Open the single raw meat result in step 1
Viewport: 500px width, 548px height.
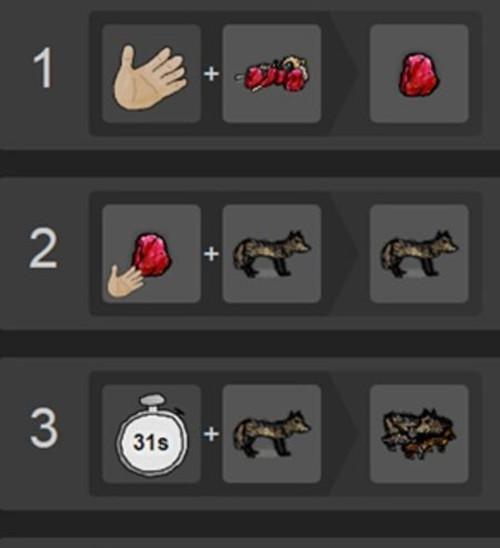coord(419,73)
